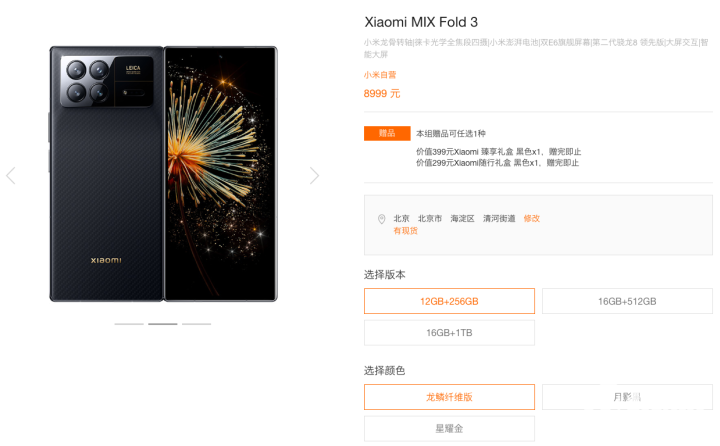This screenshot has width=720, height=446.
Task: Jump to the first carousel image indicator
Action: pyautogui.click(x=129, y=324)
